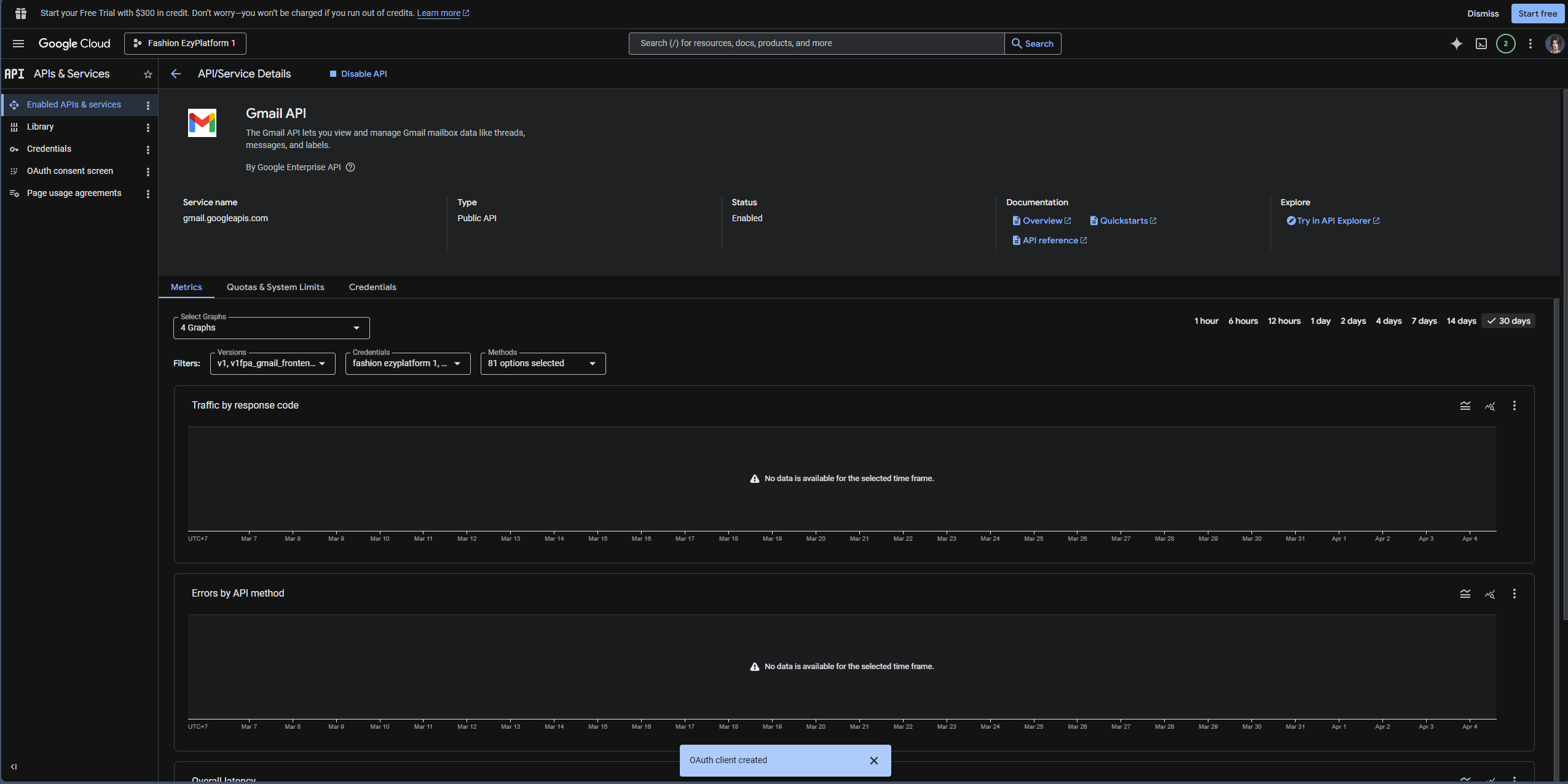Open the API reference documentation link
The width and height of the screenshot is (1568, 784).
point(1050,240)
